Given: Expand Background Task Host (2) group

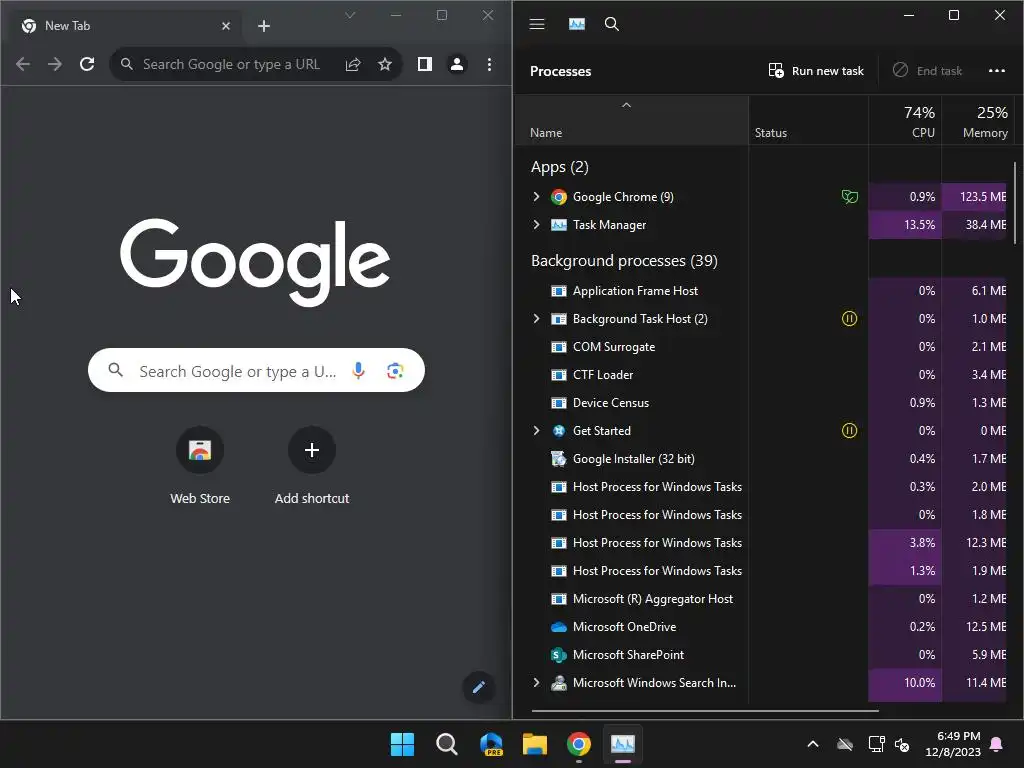Looking at the screenshot, I should tap(536, 319).
